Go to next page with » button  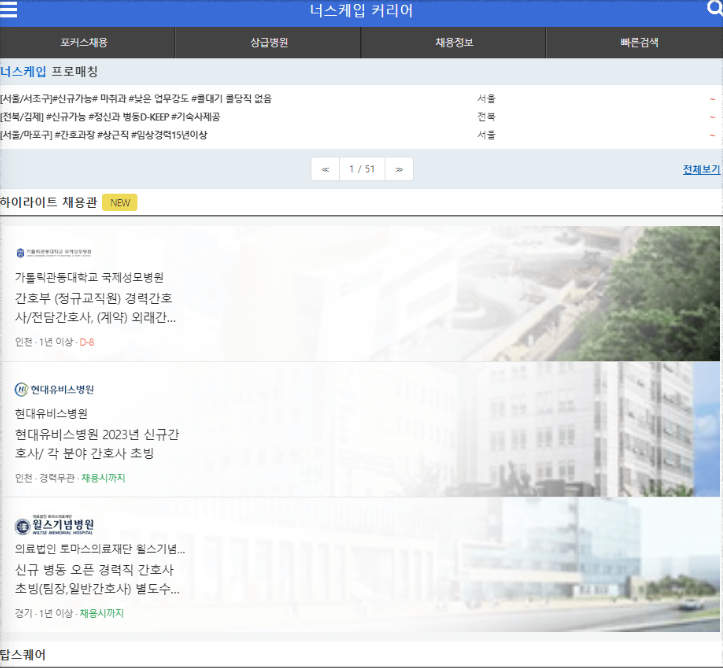point(399,169)
